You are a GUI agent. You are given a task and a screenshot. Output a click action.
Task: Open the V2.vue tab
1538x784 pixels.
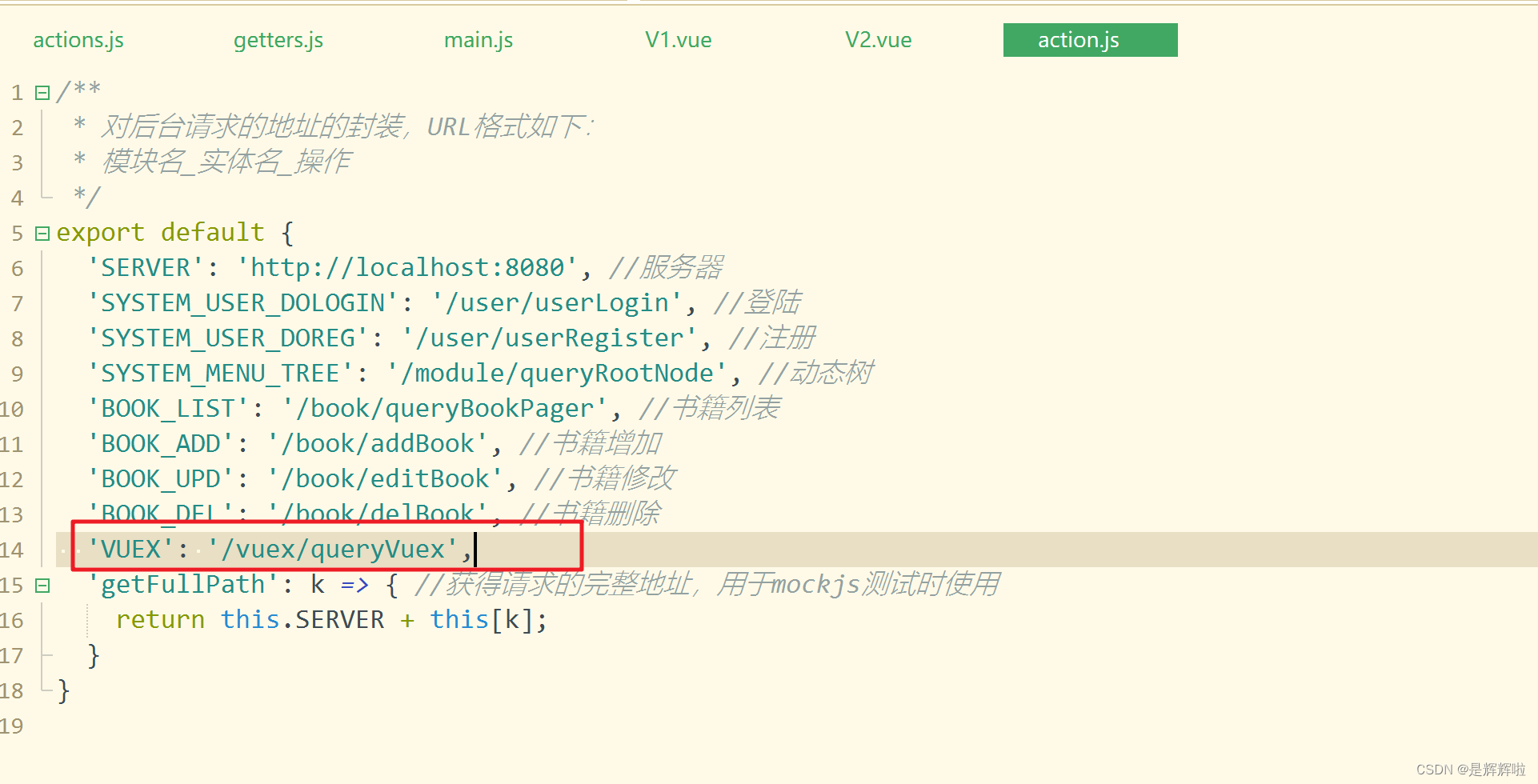[x=878, y=39]
